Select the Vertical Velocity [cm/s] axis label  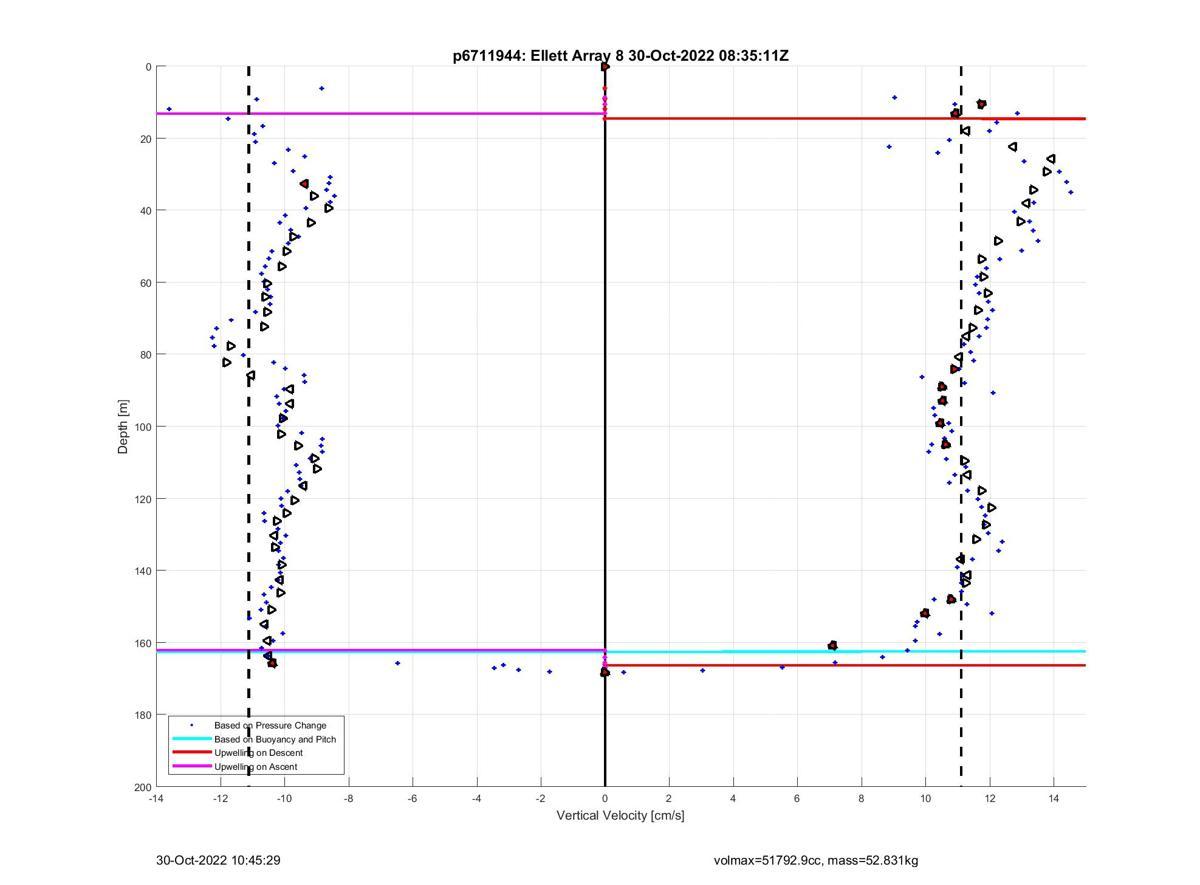[620, 815]
